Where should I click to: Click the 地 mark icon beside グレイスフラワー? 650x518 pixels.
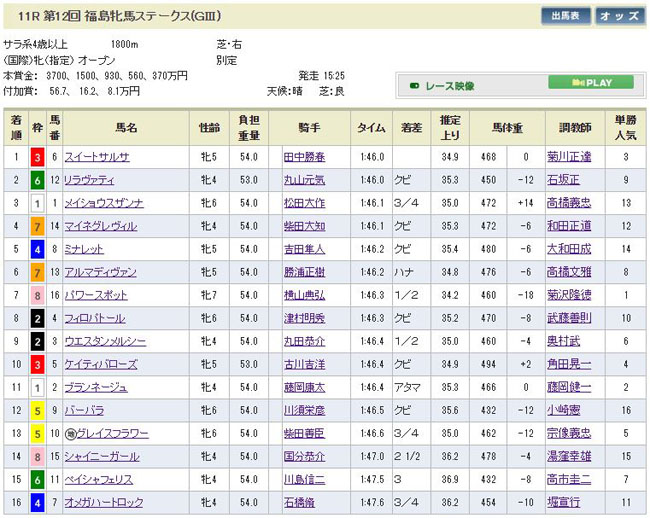pos(70,433)
